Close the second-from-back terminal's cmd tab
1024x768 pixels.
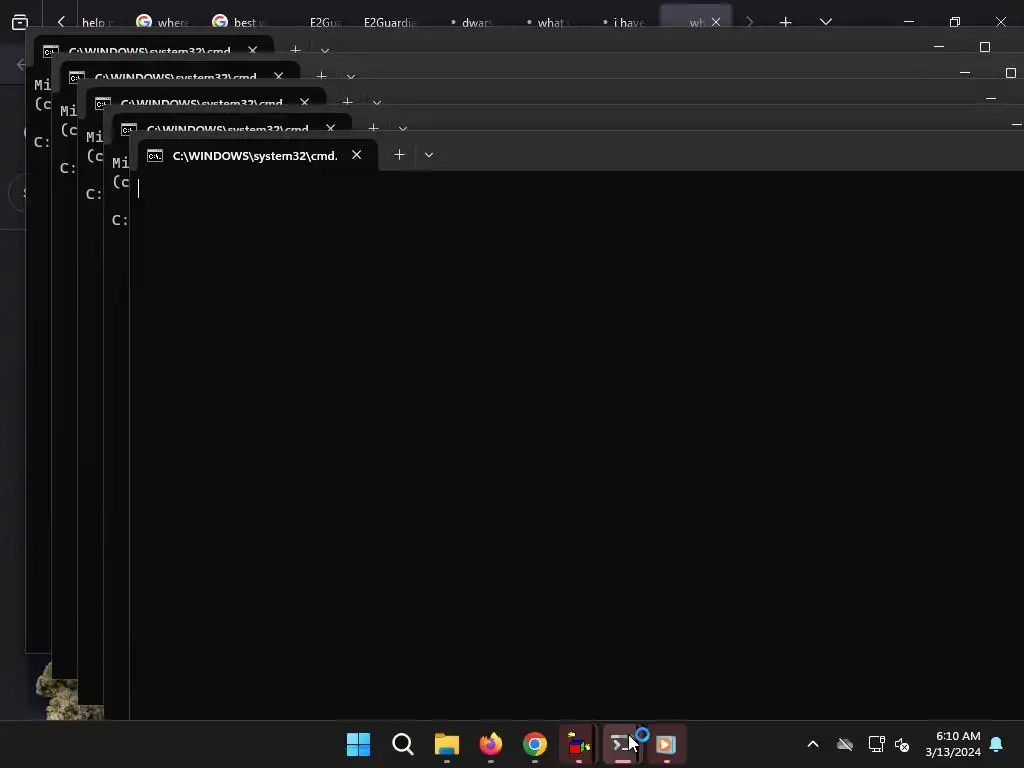click(278, 76)
